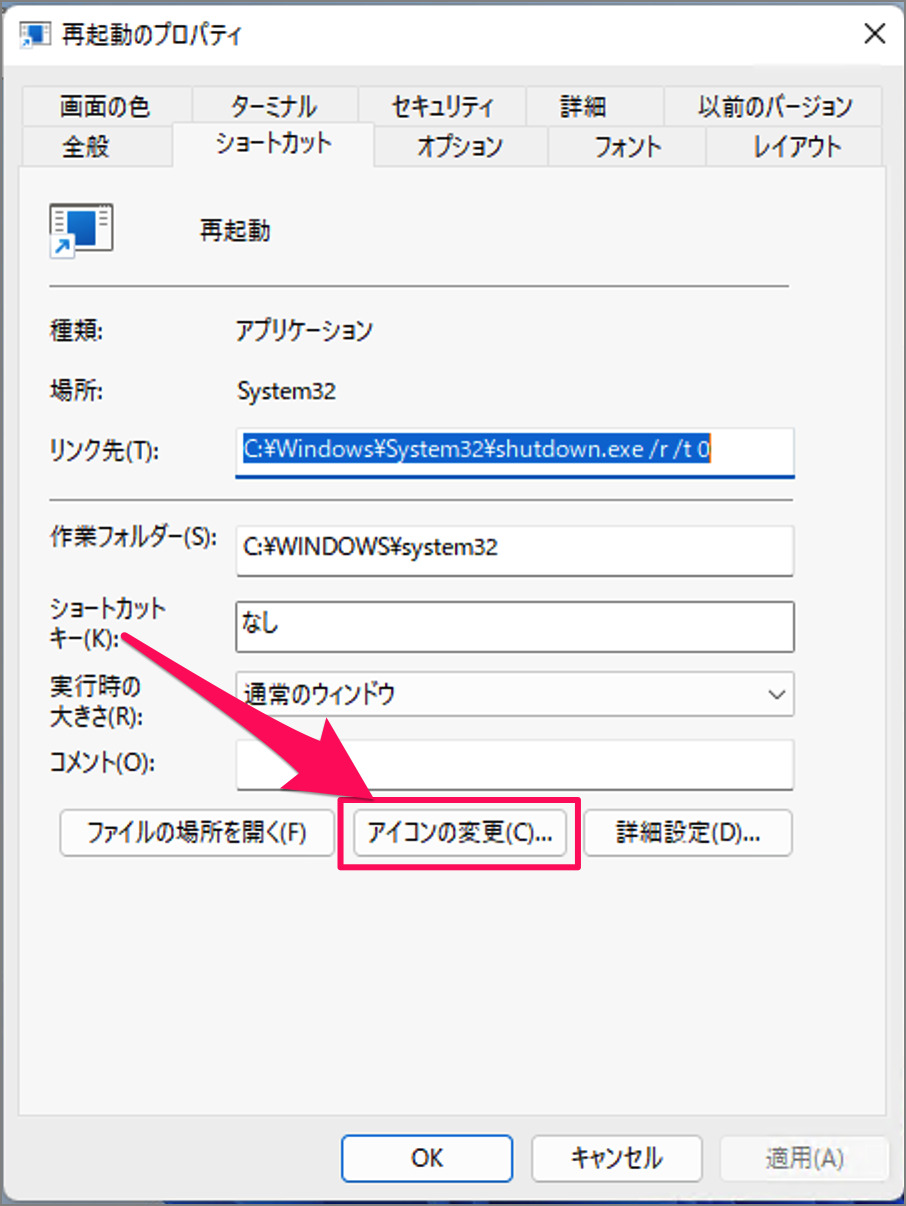The height and width of the screenshot is (1206, 906).
Task: Click the リンク先(T): label
Action: (105, 451)
